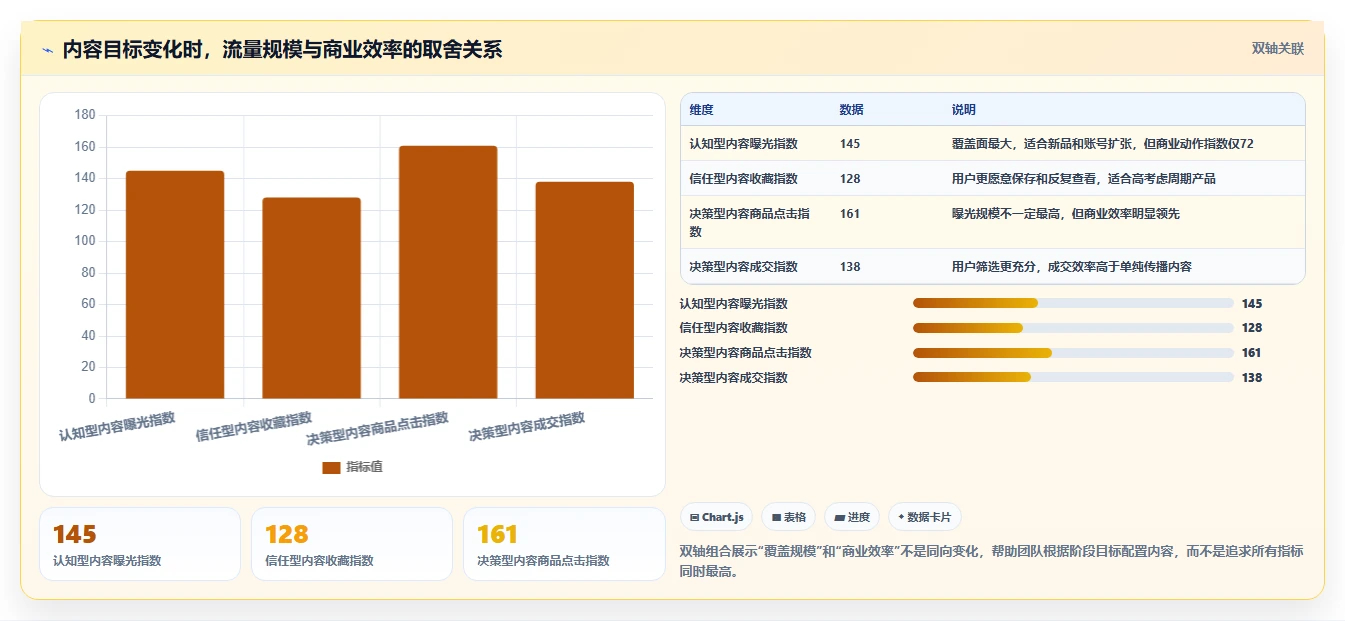Click value 138 at the progress bar's end
The width and height of the screenshot is (1345, 621).
(1252, 378)
